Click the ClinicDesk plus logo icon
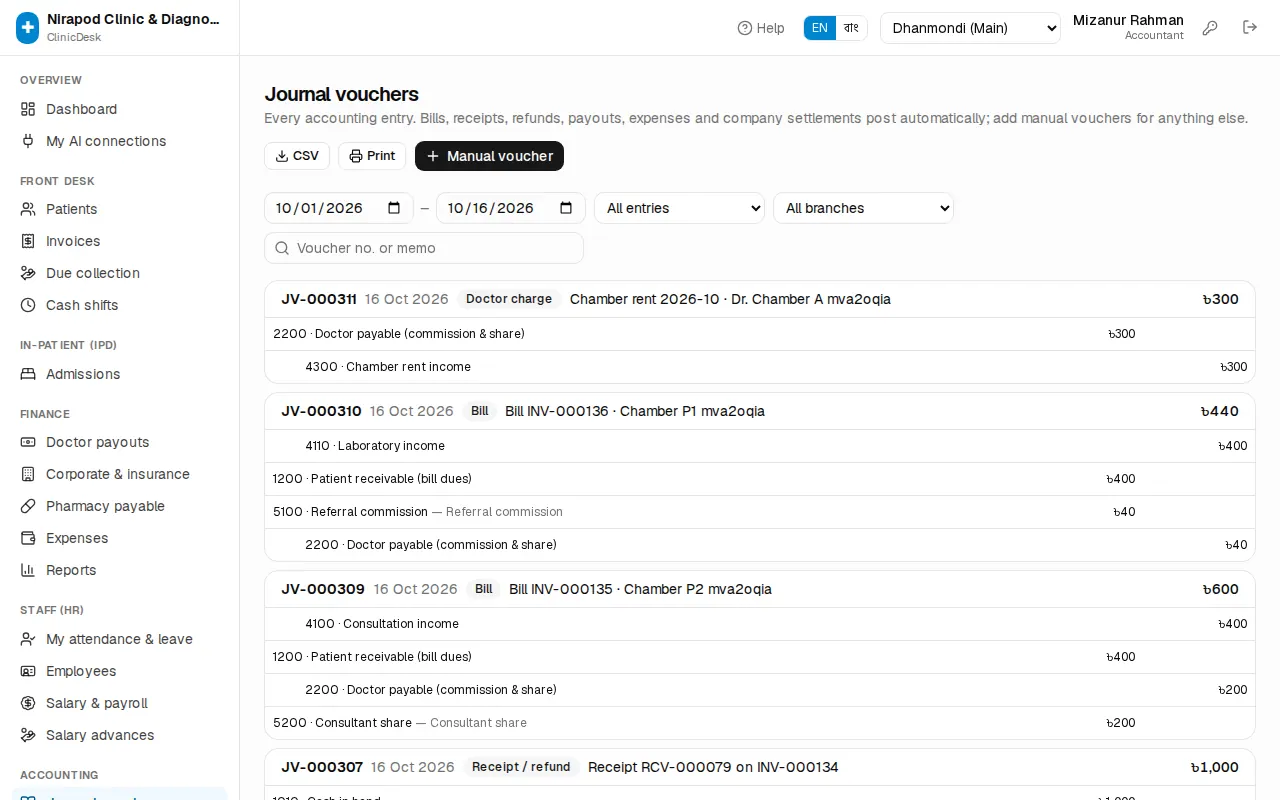Screen dimensions: 1280x800 28,28
